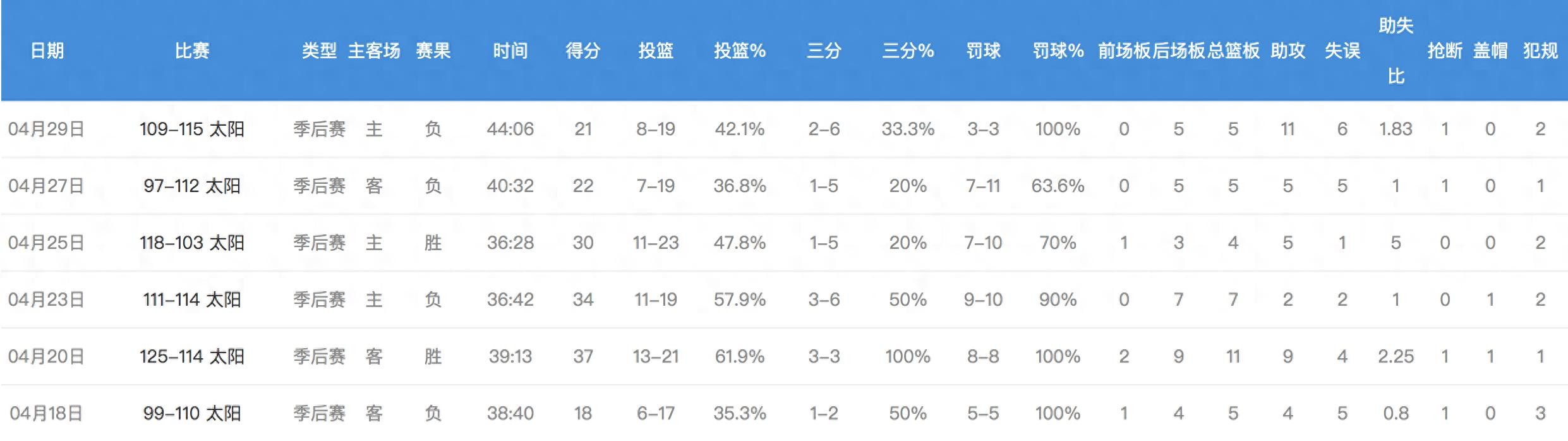Click the 三分% column header

point(907,51)
